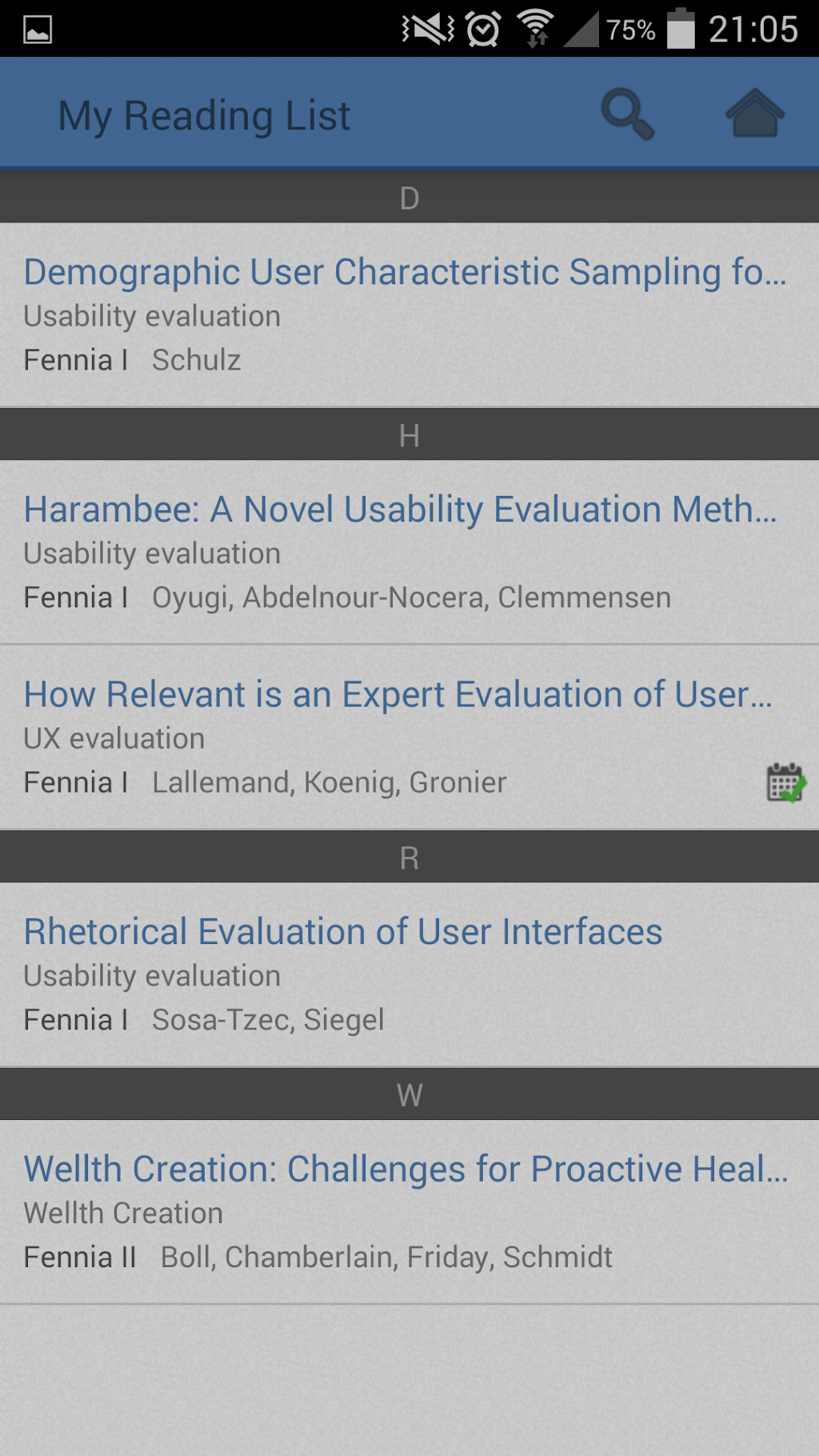The width and height of the screenshot is (819, 1456).
Task: Select the D section header
Action: tap(409, 198)
